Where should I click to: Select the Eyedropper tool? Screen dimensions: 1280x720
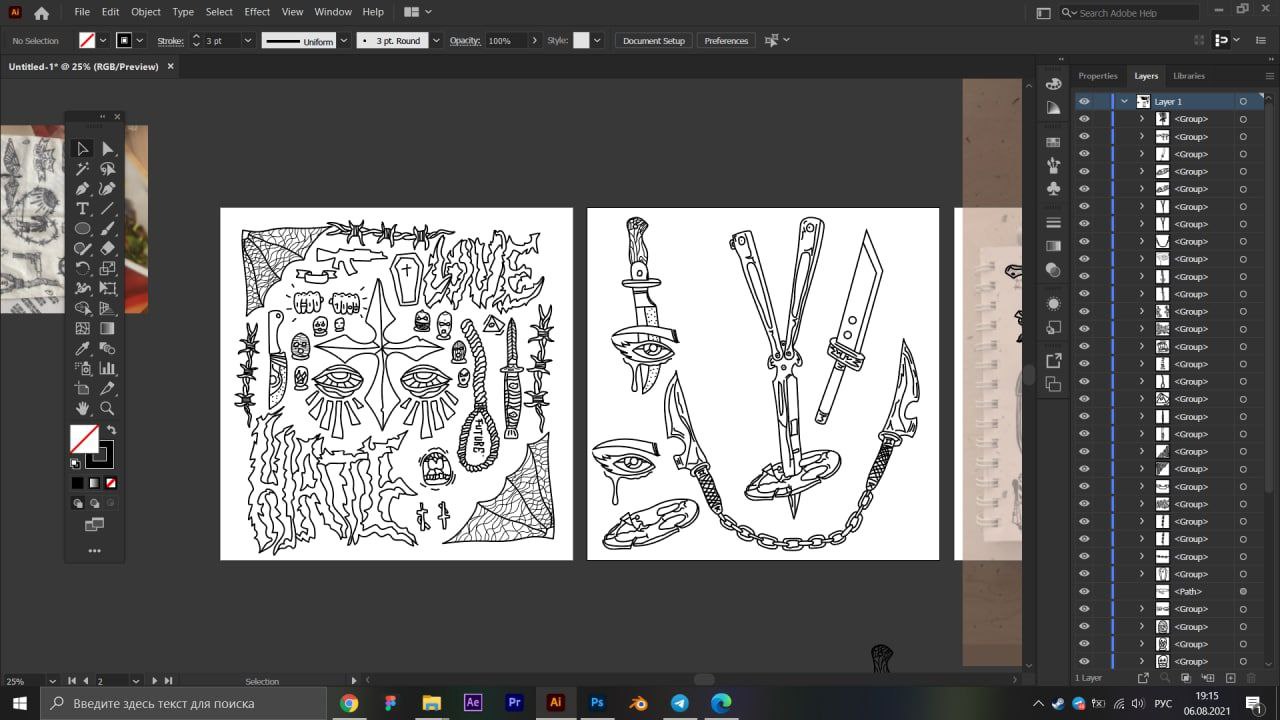pyautogui.click(x=83, y=349)
